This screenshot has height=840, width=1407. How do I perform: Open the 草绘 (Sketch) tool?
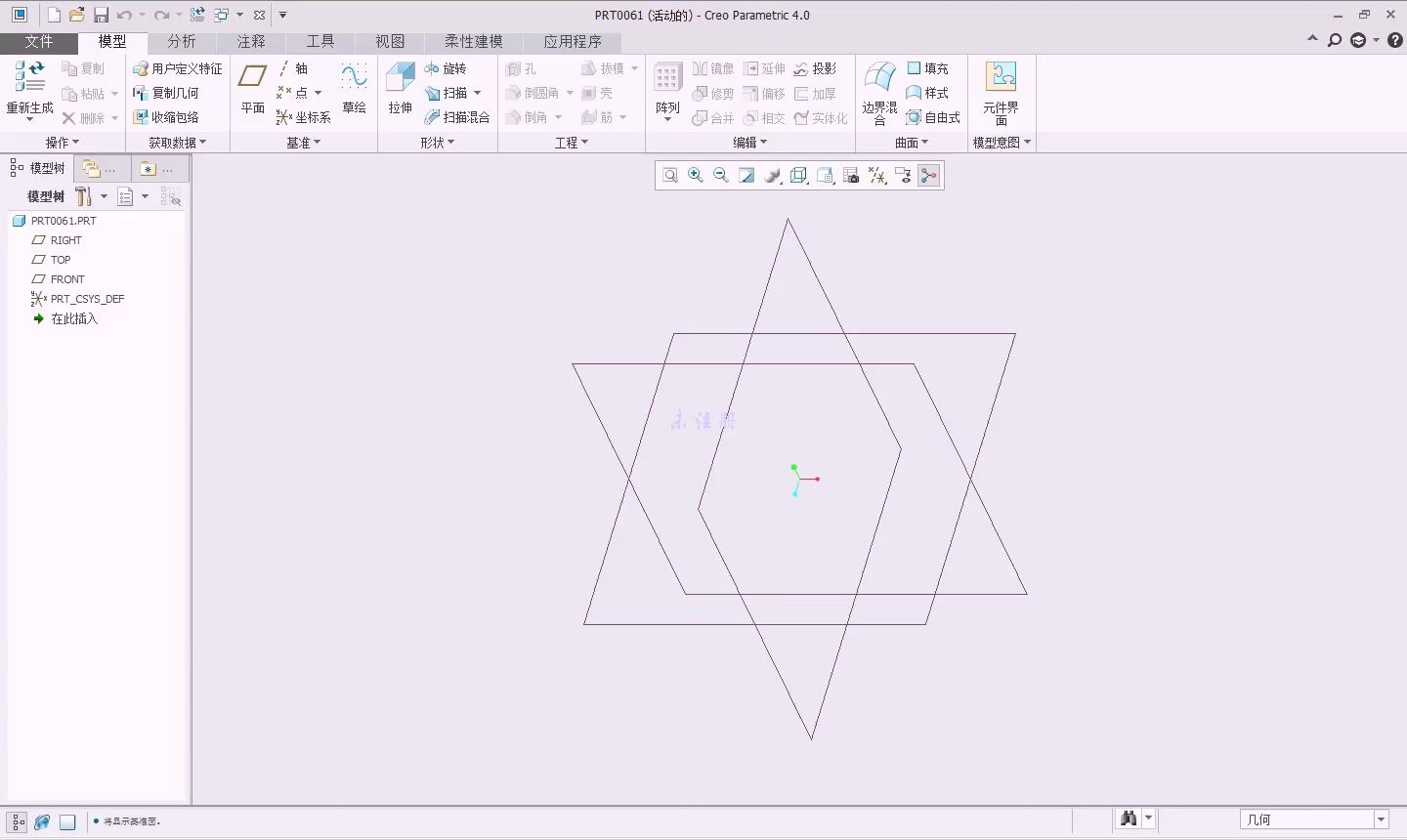(354, 93)
